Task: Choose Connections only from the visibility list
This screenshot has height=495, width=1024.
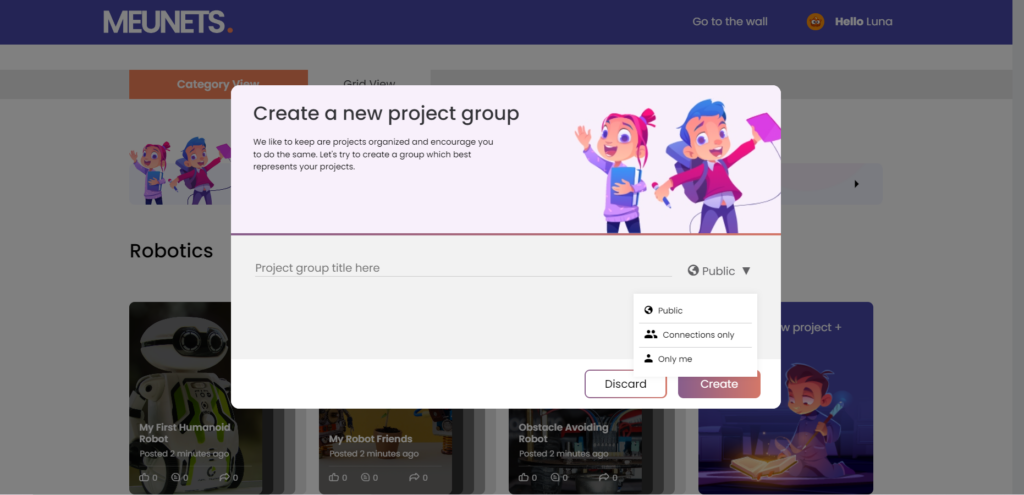Action: (695, 334)
